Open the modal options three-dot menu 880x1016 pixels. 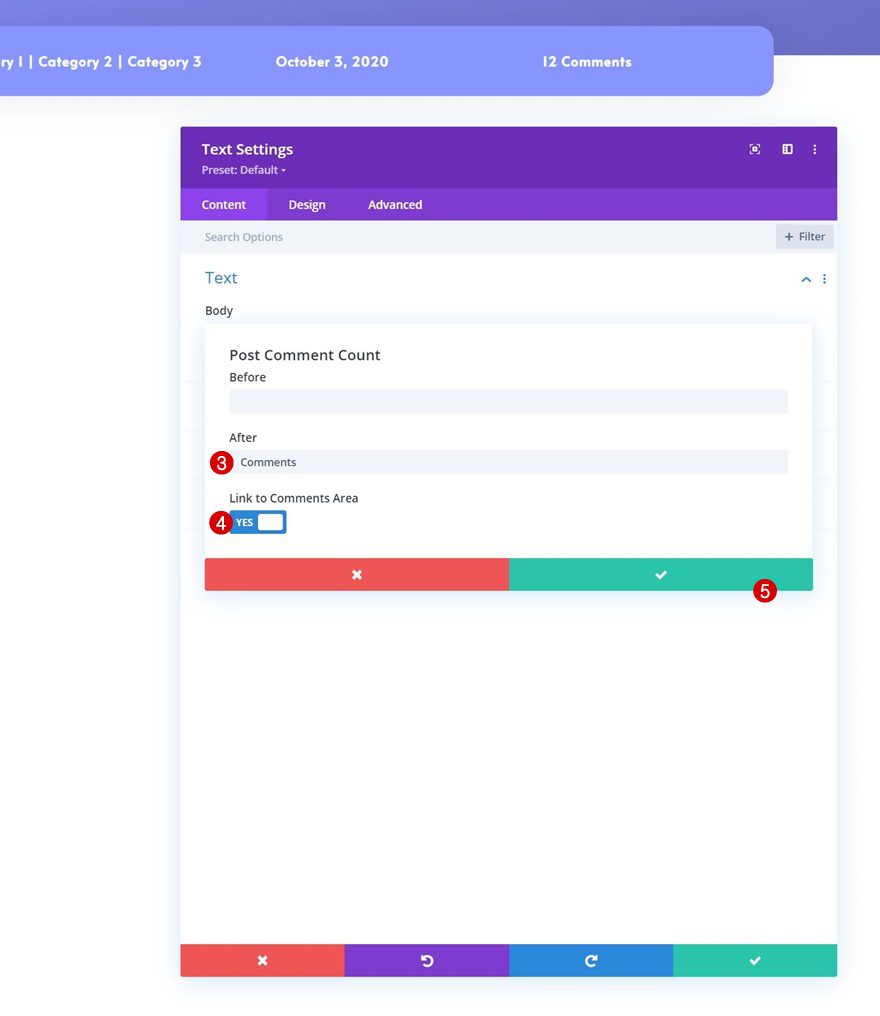click(x=815, y=148)
